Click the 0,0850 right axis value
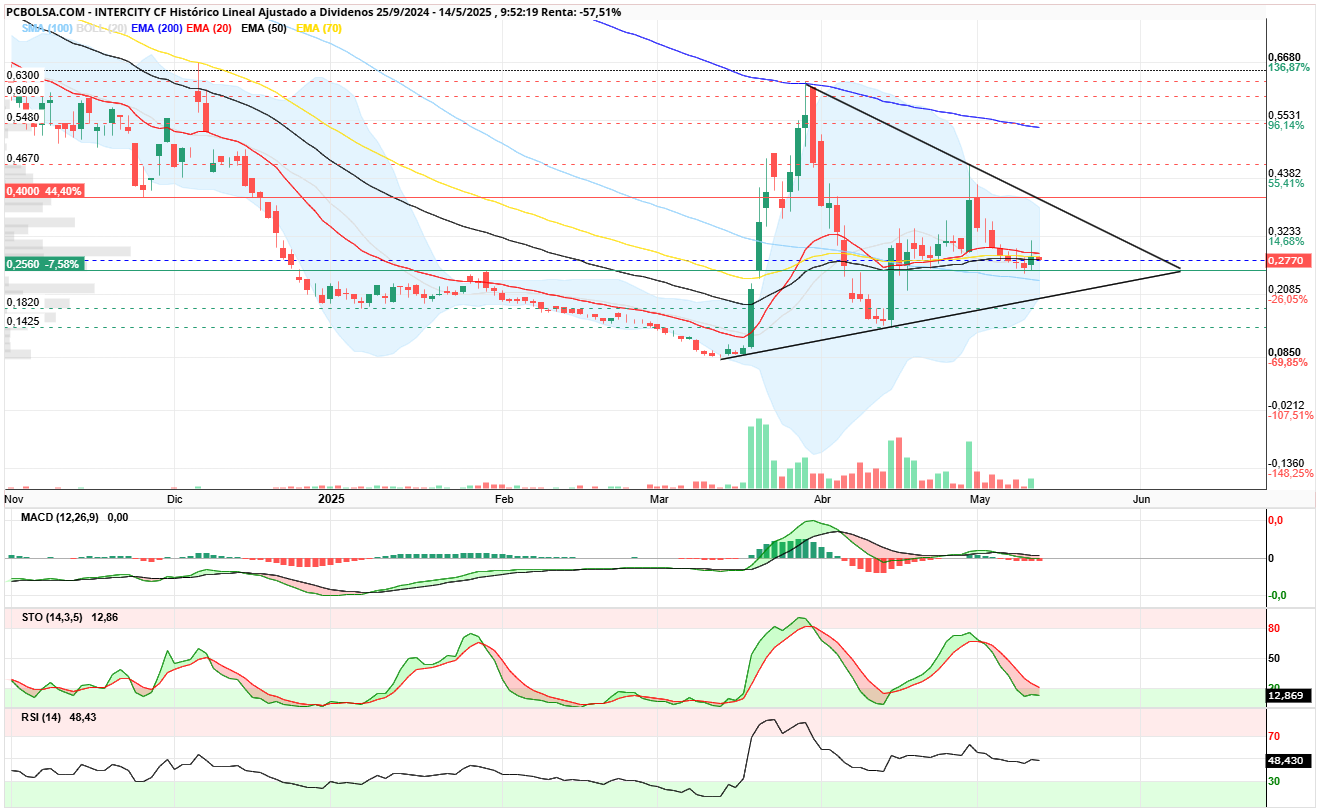This screenshot has height=812, width=1320. coord(1284,352)
